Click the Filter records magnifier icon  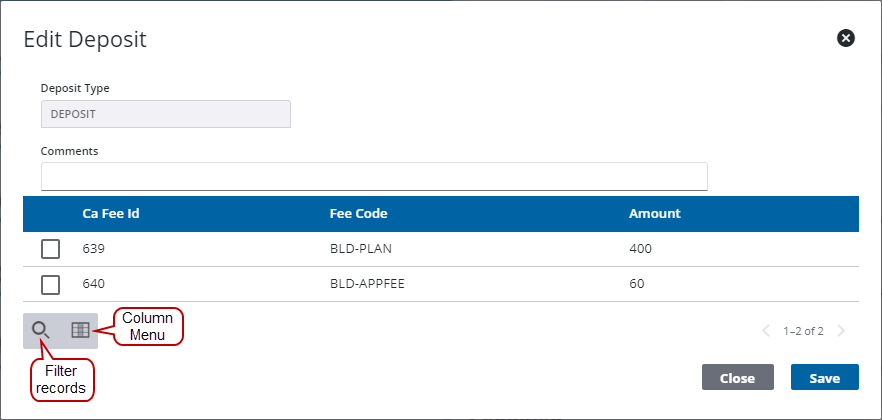[41, 330]
